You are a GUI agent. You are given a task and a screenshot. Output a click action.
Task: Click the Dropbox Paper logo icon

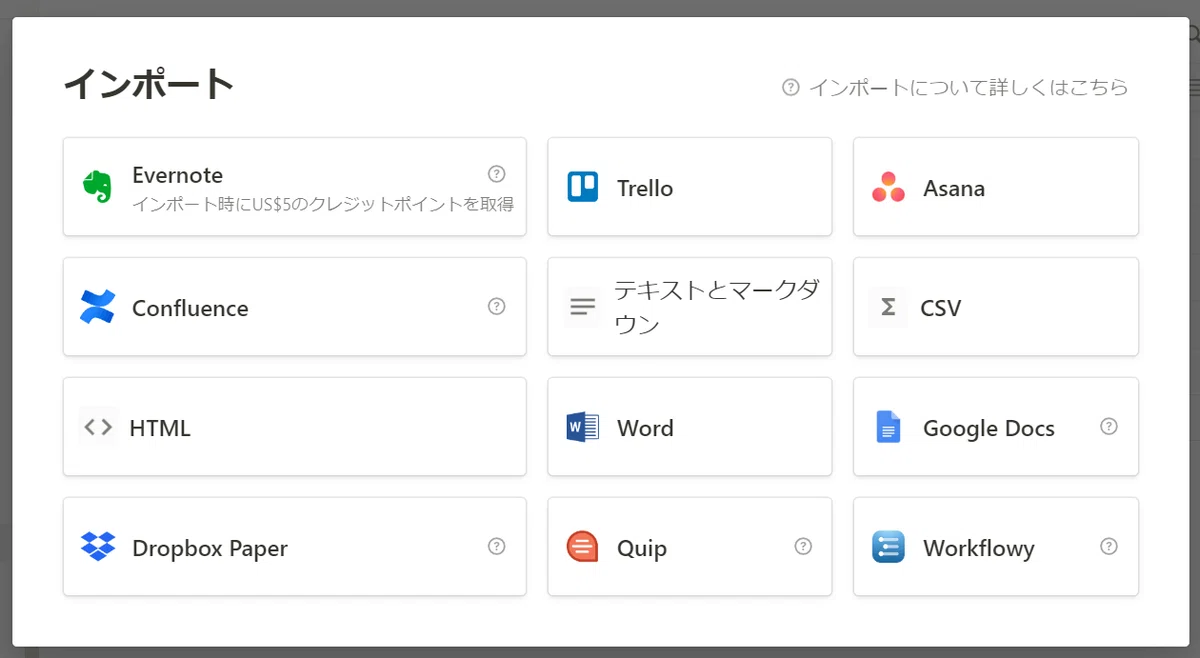98,547
